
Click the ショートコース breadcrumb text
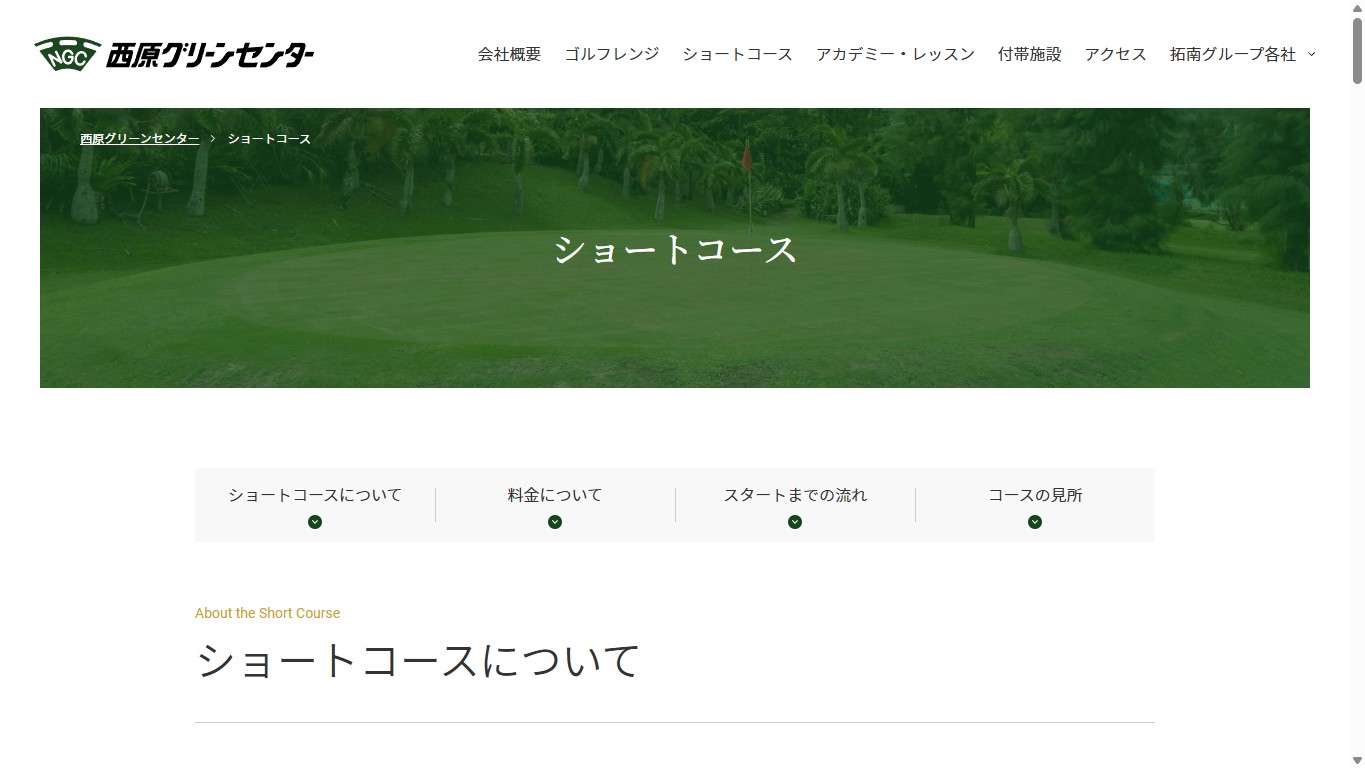click(269, 139)
